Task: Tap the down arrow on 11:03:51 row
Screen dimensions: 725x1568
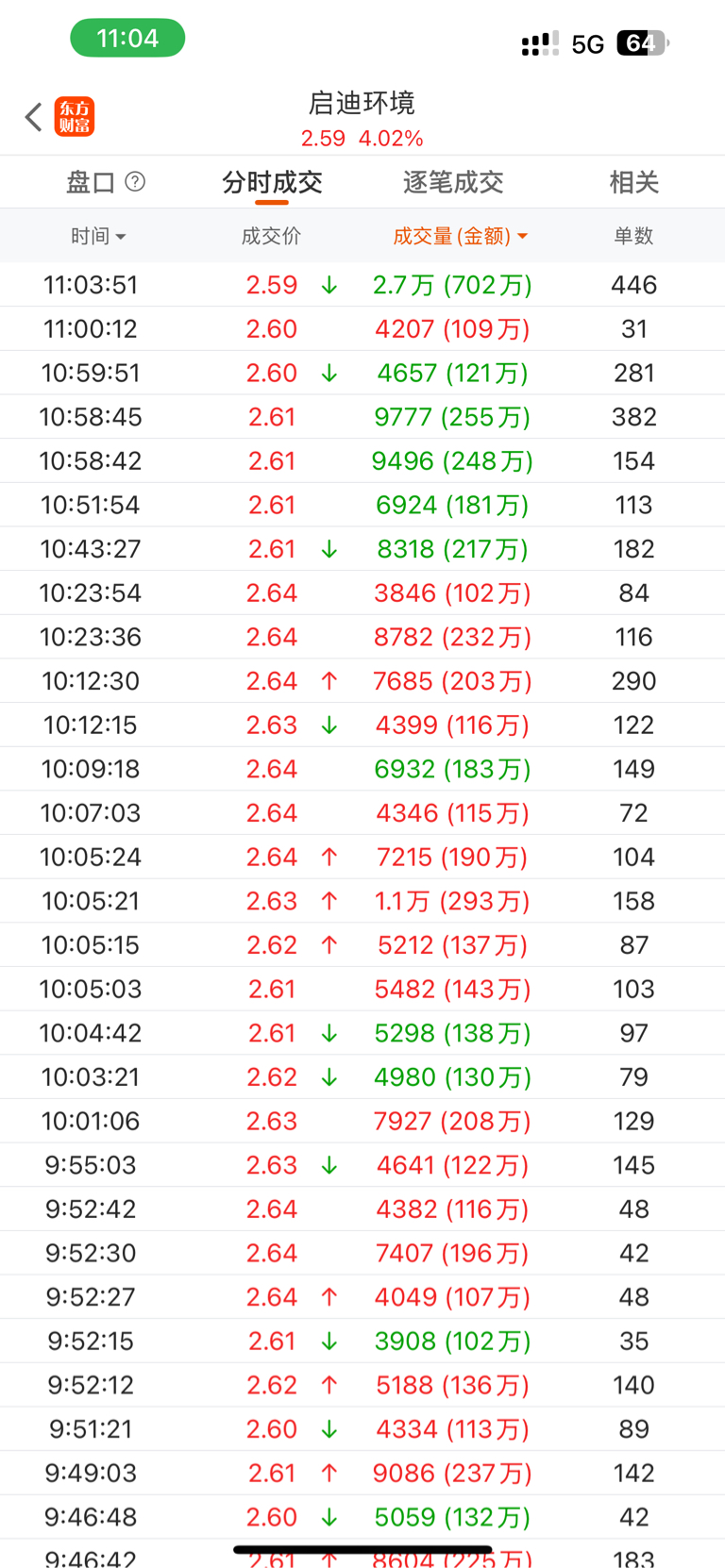Action: tap(329, 285)
